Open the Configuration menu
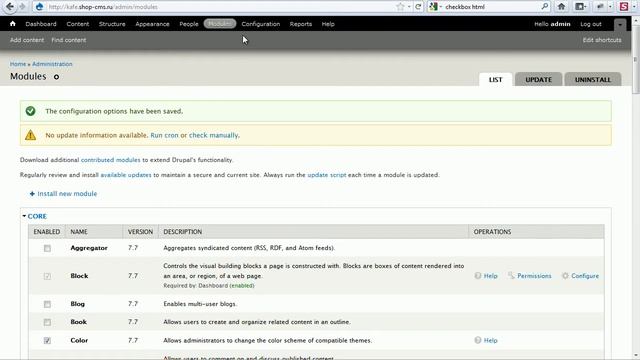Screen dimensions: 640x360 point(260,24)
